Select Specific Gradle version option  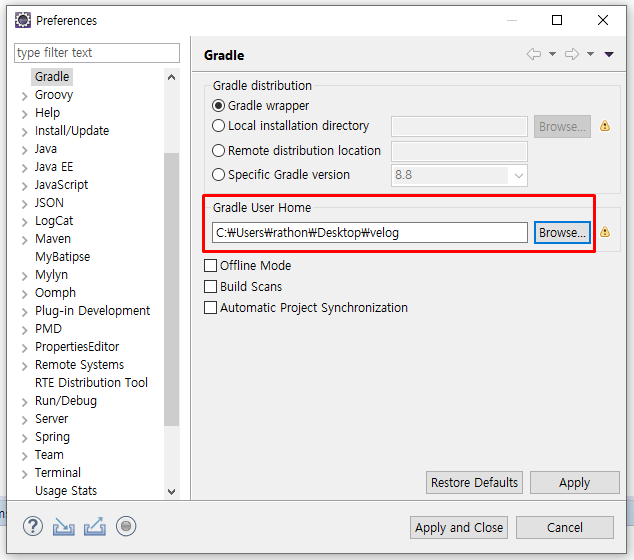pos(218,175)
